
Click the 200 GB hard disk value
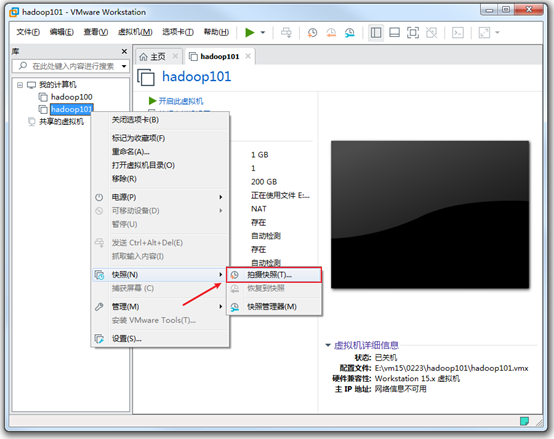(264, 182)
